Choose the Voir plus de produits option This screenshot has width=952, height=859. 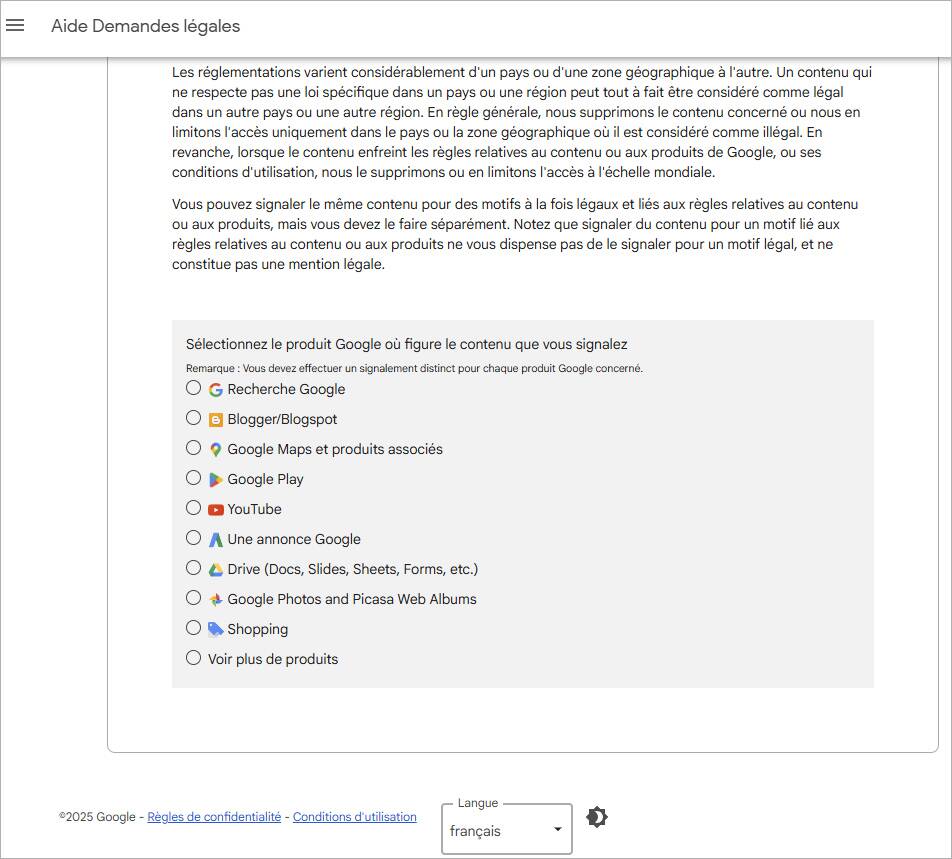coord(194,658)
